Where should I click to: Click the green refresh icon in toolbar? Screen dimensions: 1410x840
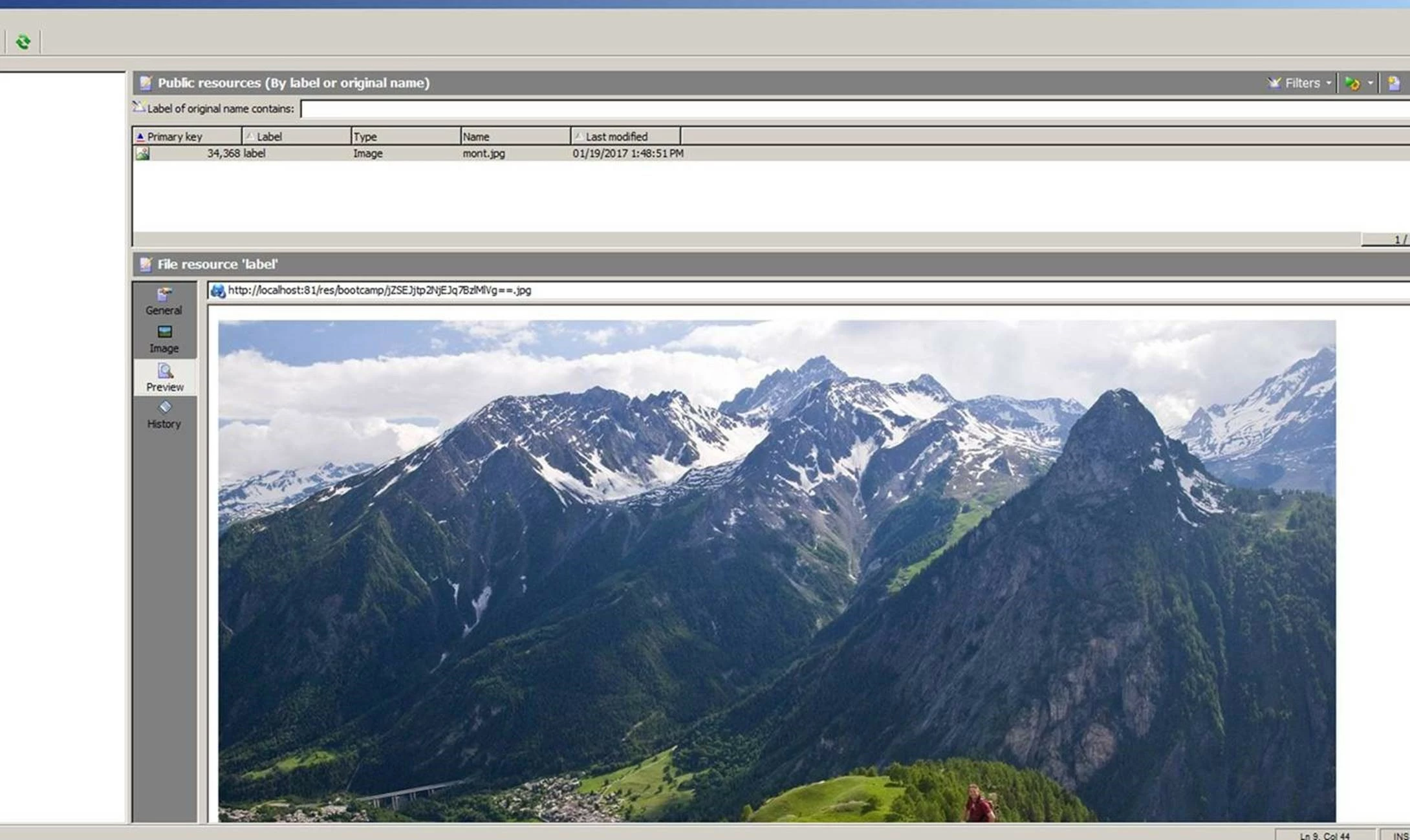pyautogui.click(x=23, y=42)
